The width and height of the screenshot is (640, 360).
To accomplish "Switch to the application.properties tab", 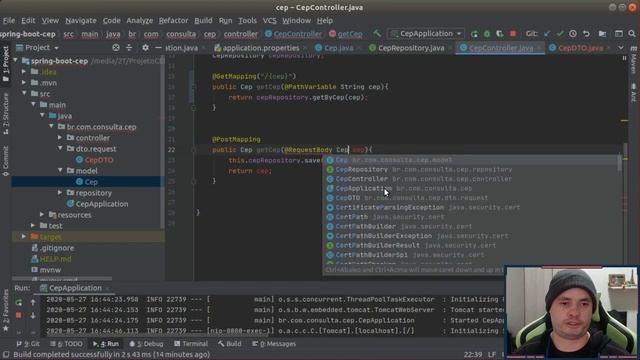I will click(x=260, y=48).
